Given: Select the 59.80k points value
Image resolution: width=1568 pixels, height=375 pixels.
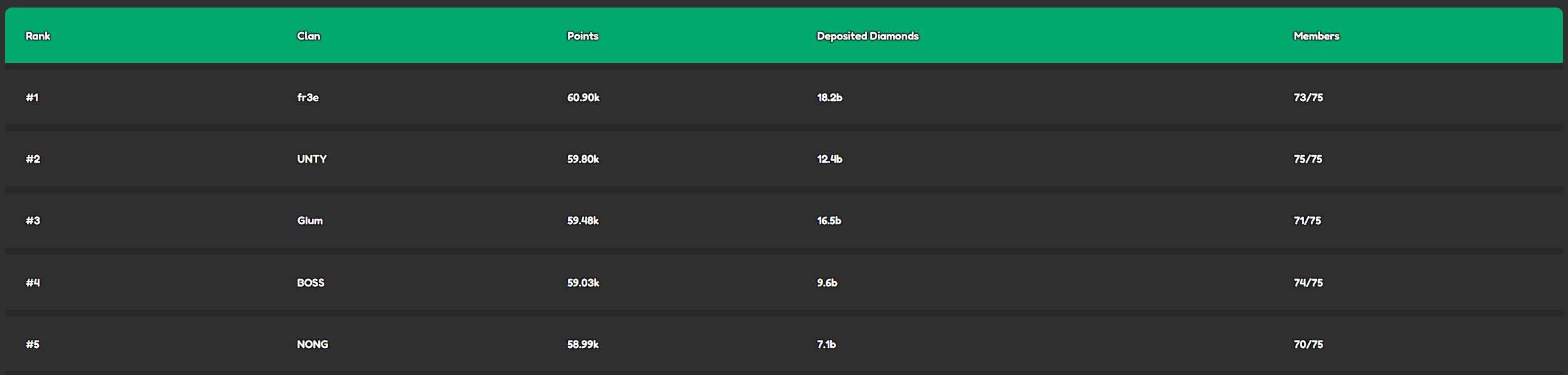Looking at the screenshot, I should pos(583,159).
